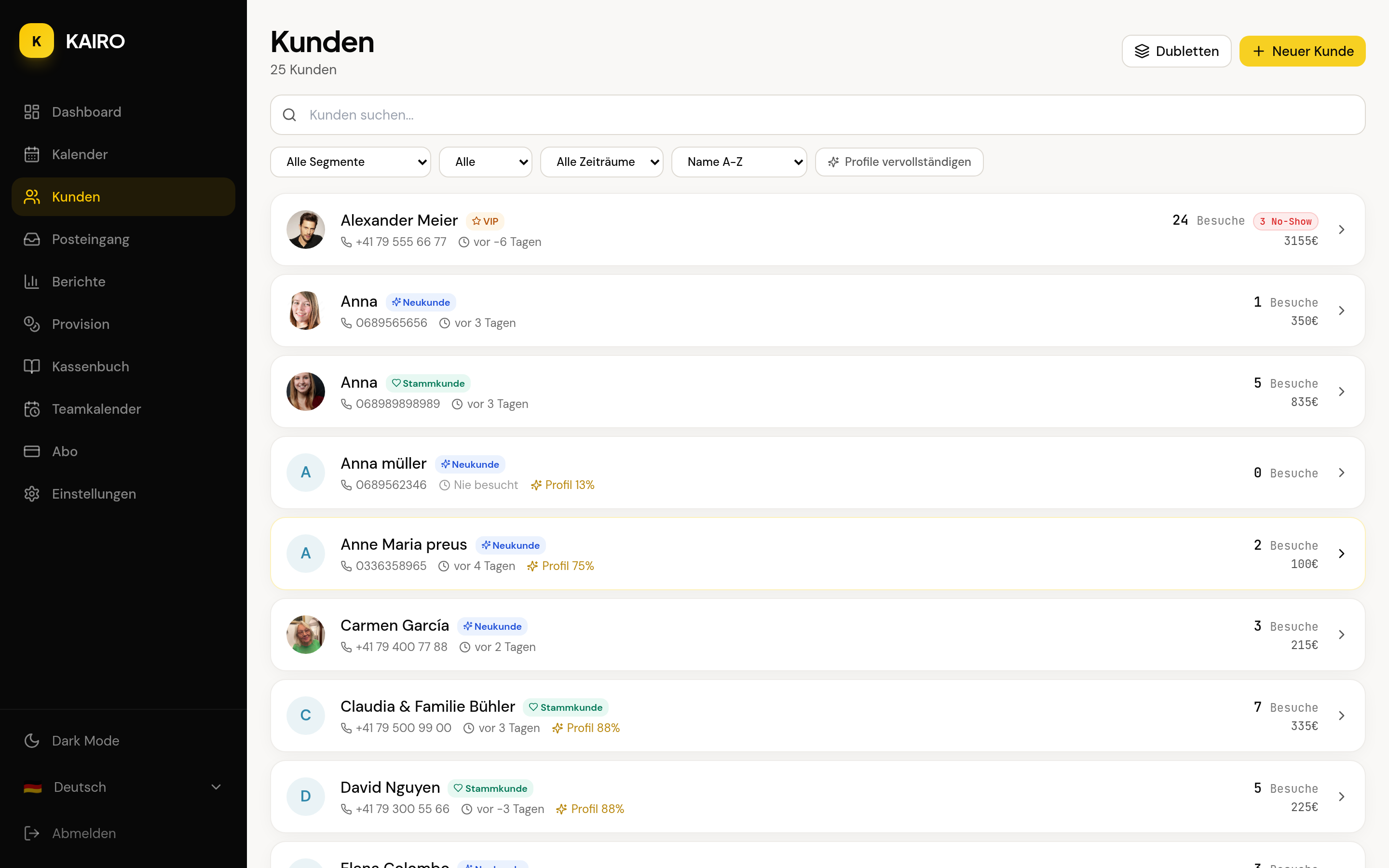Open the David Nguyen customer row
The image size is (1389, 868).
pyautogui.click(x=817, y=797)
